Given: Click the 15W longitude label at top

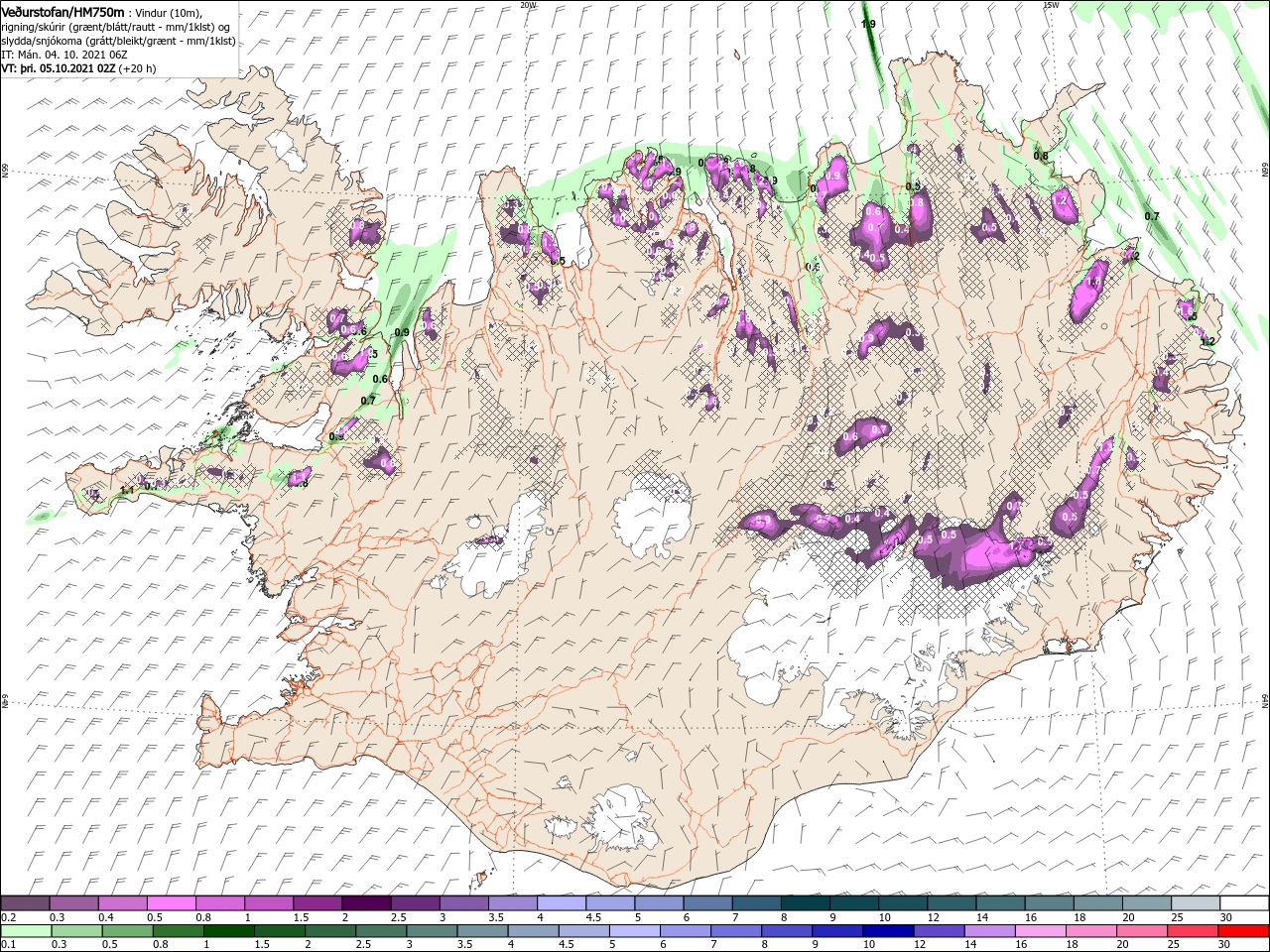Looking at the screenshot, I should 1051,5.
